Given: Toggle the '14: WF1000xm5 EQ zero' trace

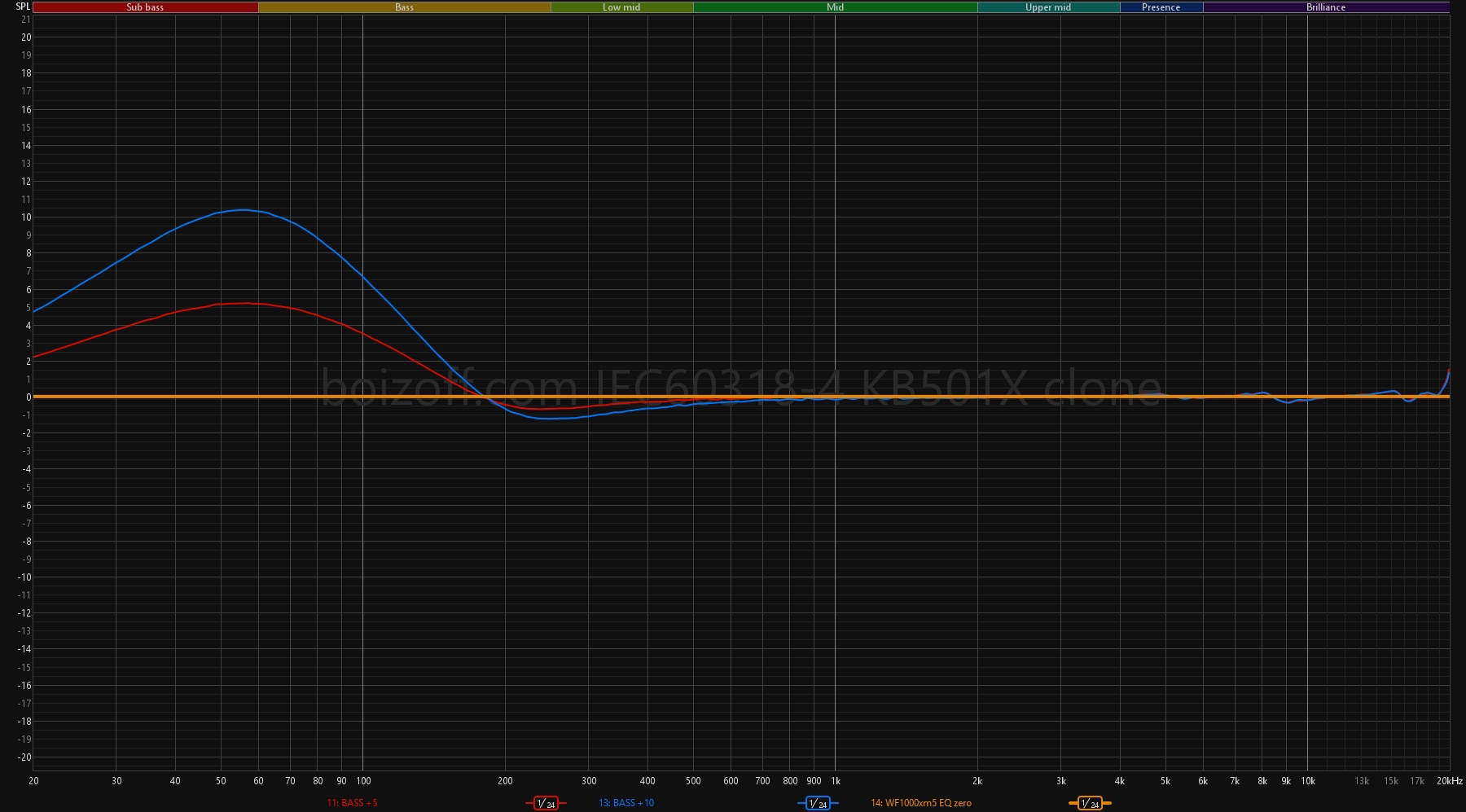Looking at the screenshot, I should pyautogui.click(x=920, y=803).
